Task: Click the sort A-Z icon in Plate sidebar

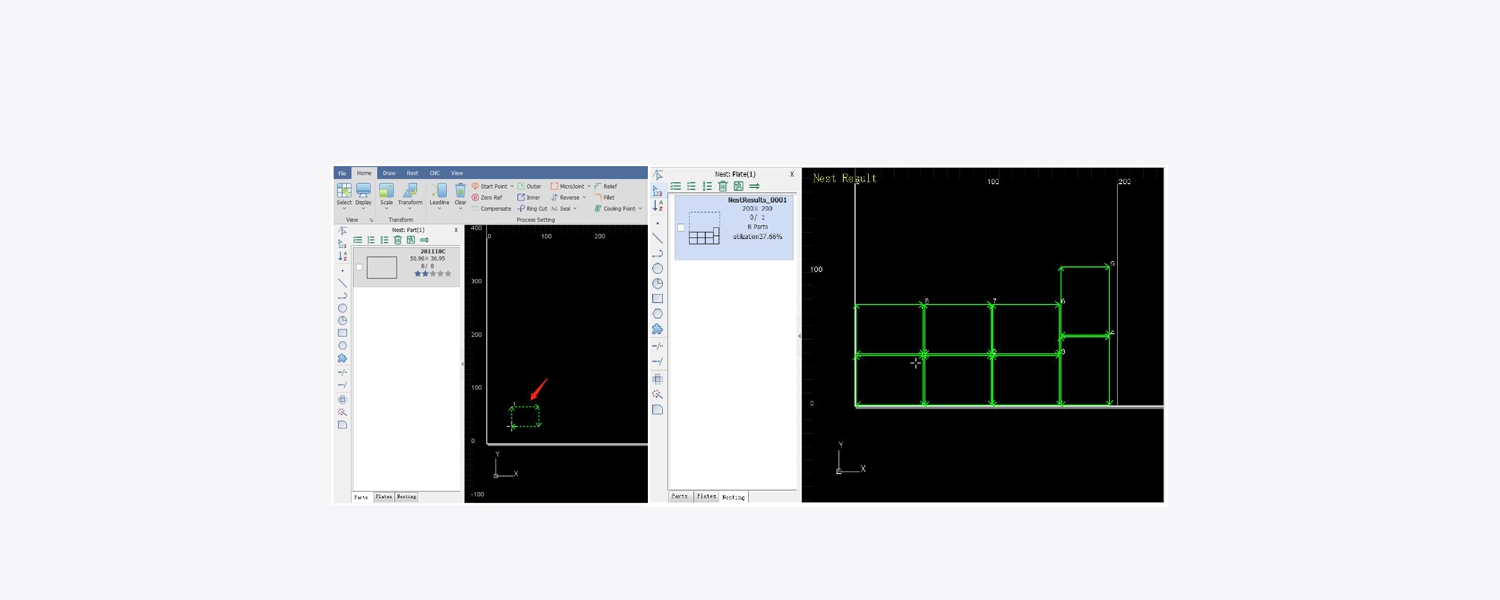Action: tap(657, 206)
